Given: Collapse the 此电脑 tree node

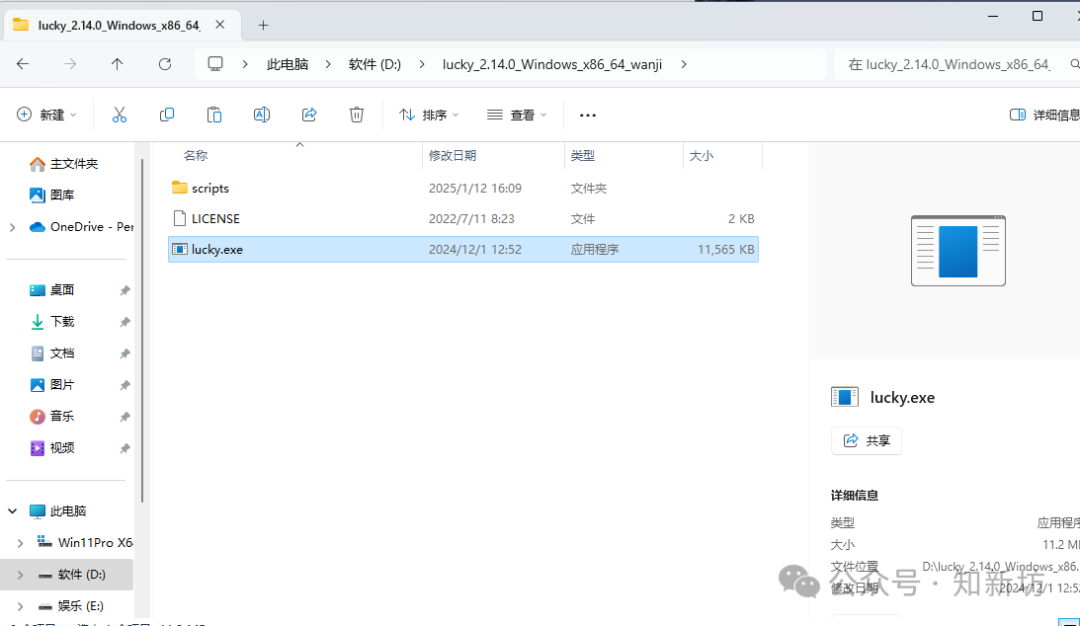Looking at the screenshot, I should click(12, 511).
